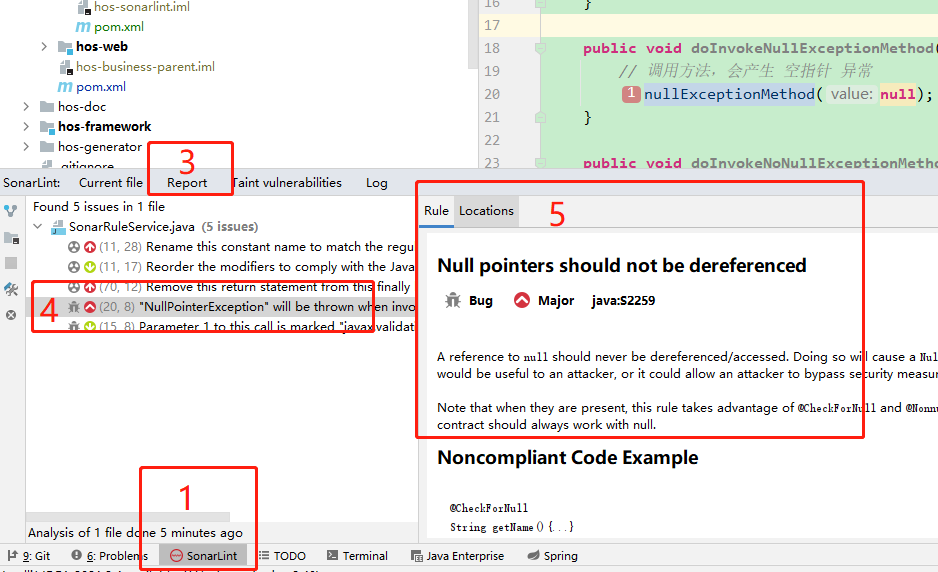938x572 pixels.
Task: Click the hos-web folder icon
Action: pos(65,47)
